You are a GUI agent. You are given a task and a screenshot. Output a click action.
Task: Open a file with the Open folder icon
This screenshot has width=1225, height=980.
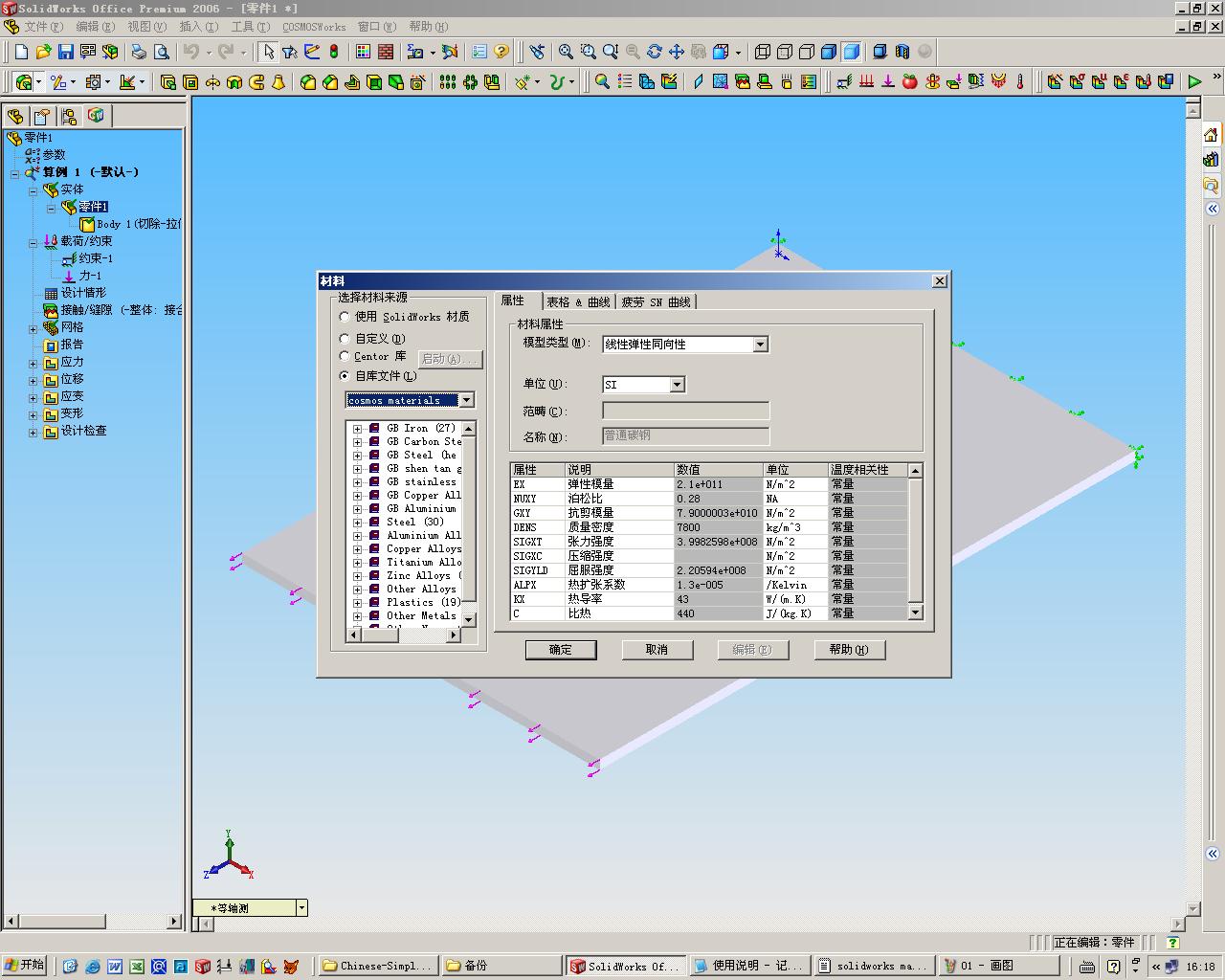[x=43, y=52]
